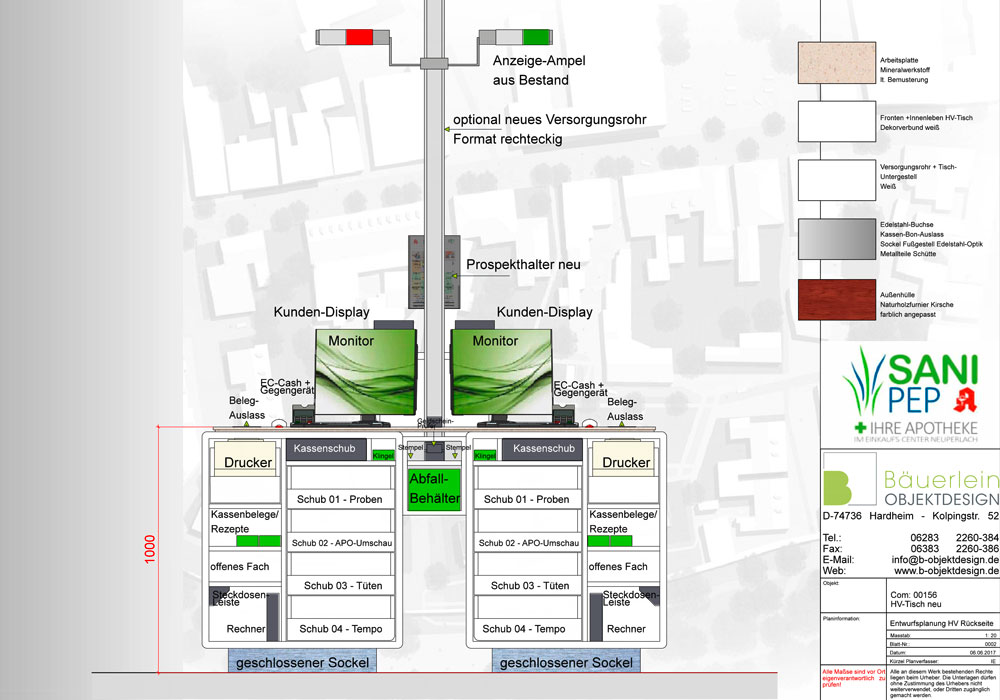This screenshot has width=1000, height=700.
Task: Select the left Kassenschub header bar
Action: (x=325, y=448)
